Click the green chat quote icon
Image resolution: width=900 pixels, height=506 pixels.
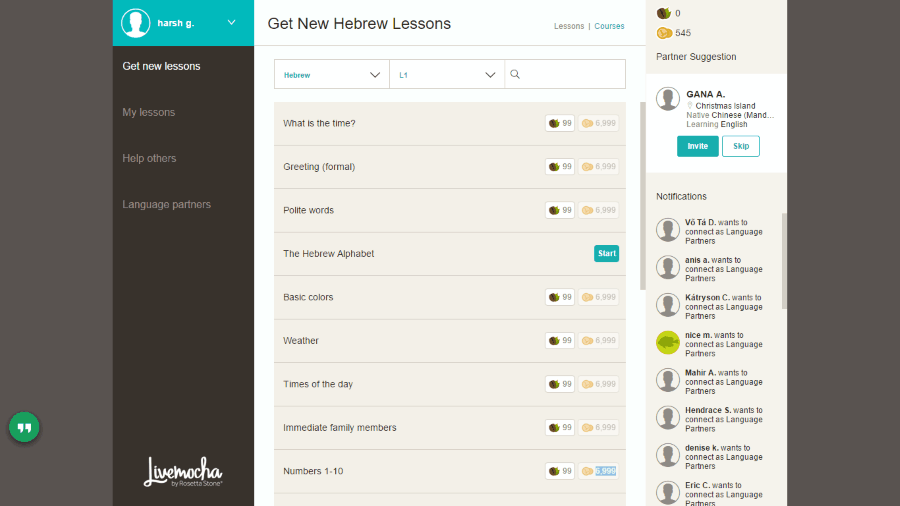24,427
